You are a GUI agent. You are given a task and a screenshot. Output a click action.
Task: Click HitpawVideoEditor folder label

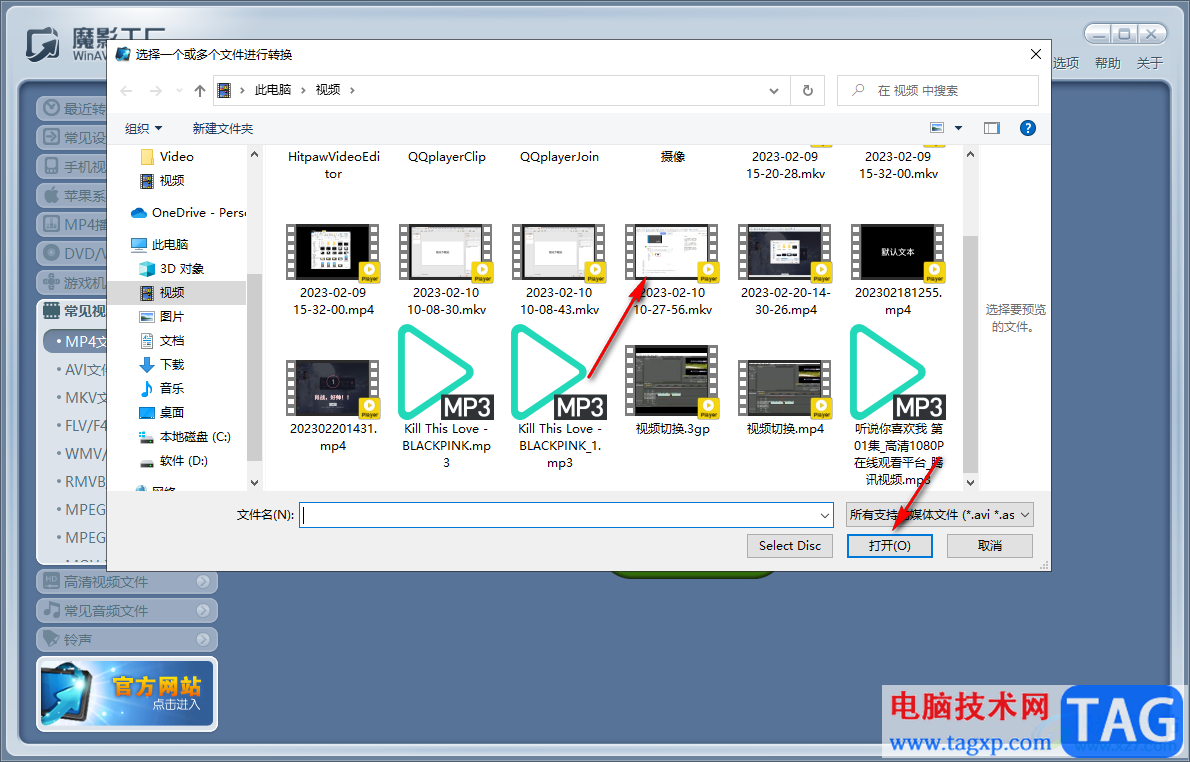tap(333, 165)
